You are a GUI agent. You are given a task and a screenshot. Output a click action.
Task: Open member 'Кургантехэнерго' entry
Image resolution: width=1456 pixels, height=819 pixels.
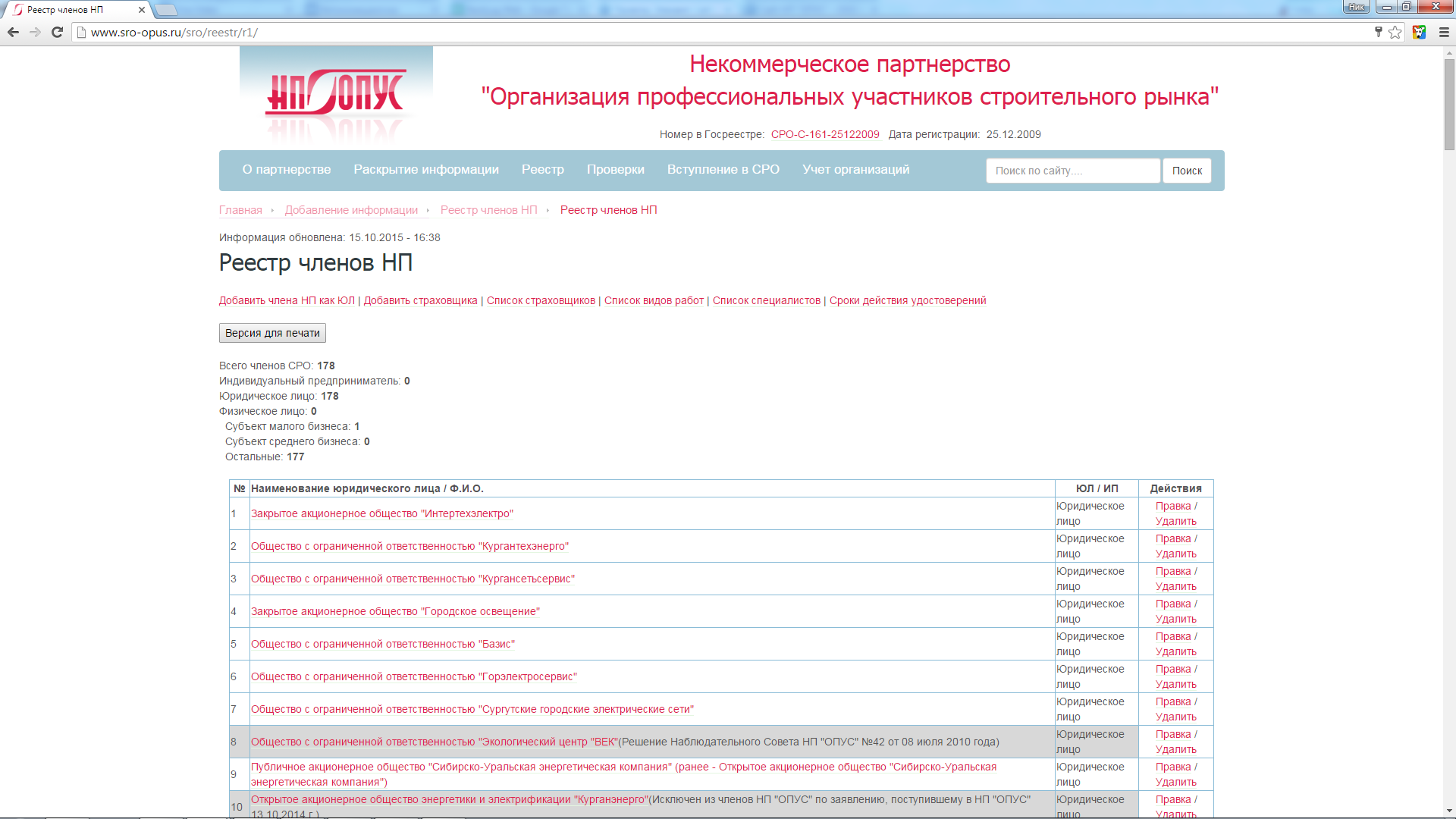pyautogui.click(x=409, y=547)
